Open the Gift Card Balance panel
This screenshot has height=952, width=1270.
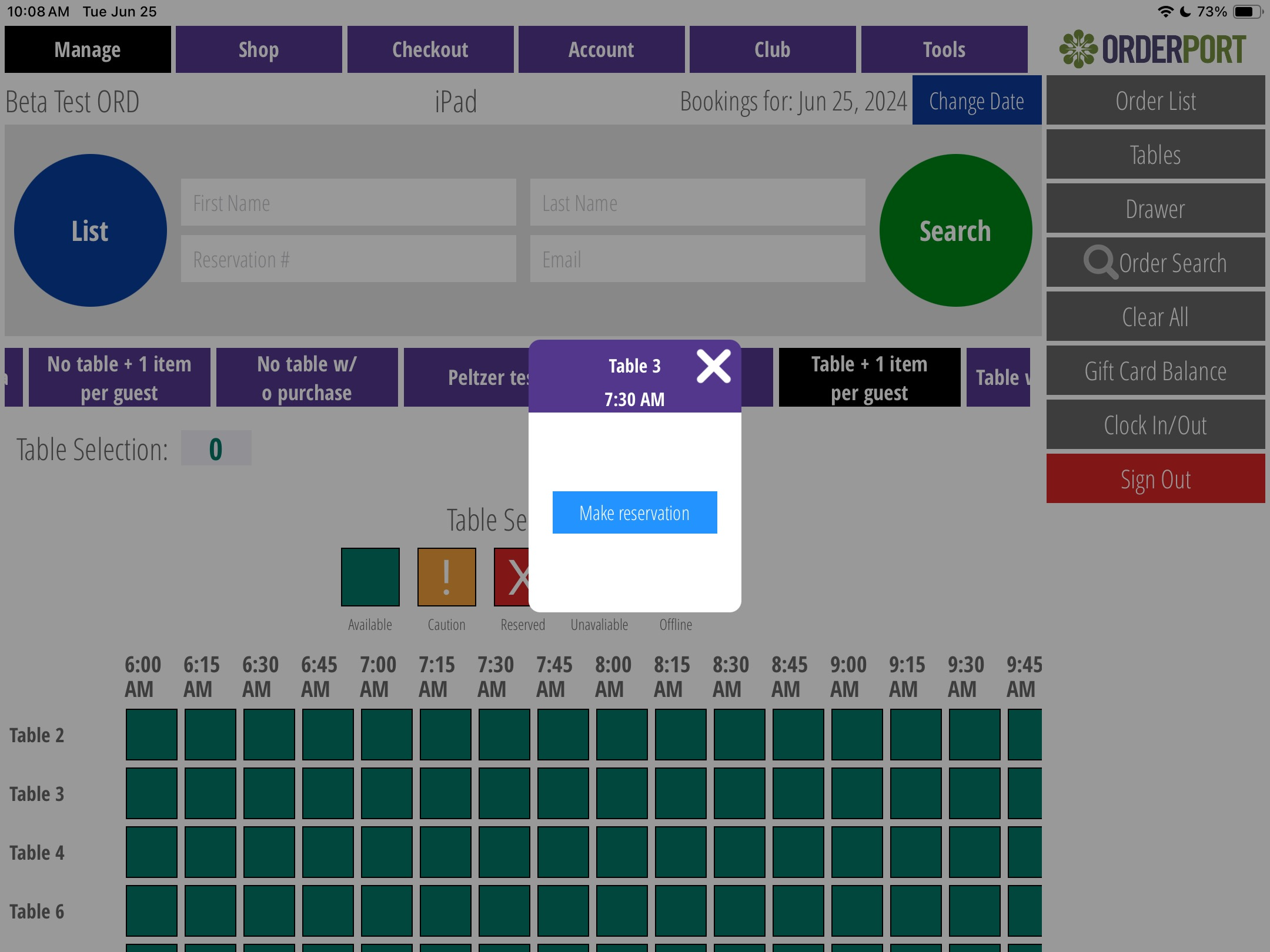tap(1155, 371)
